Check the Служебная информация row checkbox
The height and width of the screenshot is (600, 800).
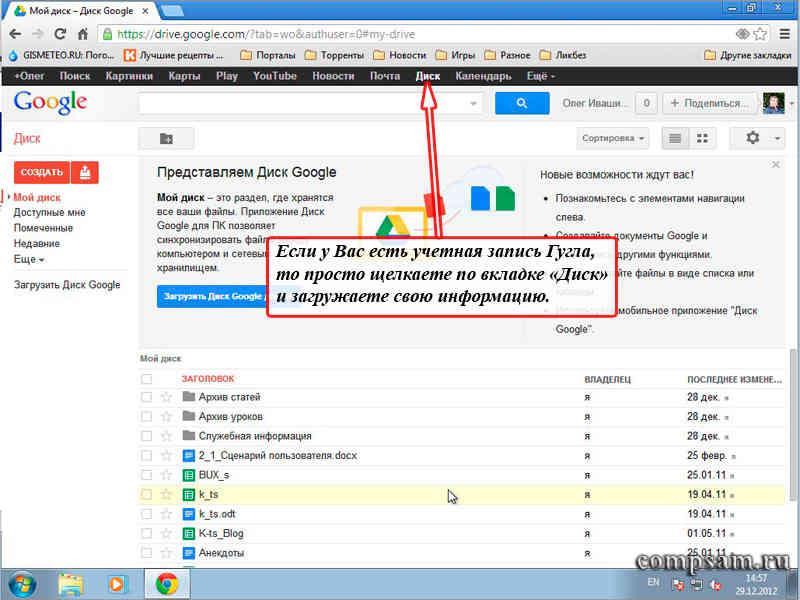146,436
